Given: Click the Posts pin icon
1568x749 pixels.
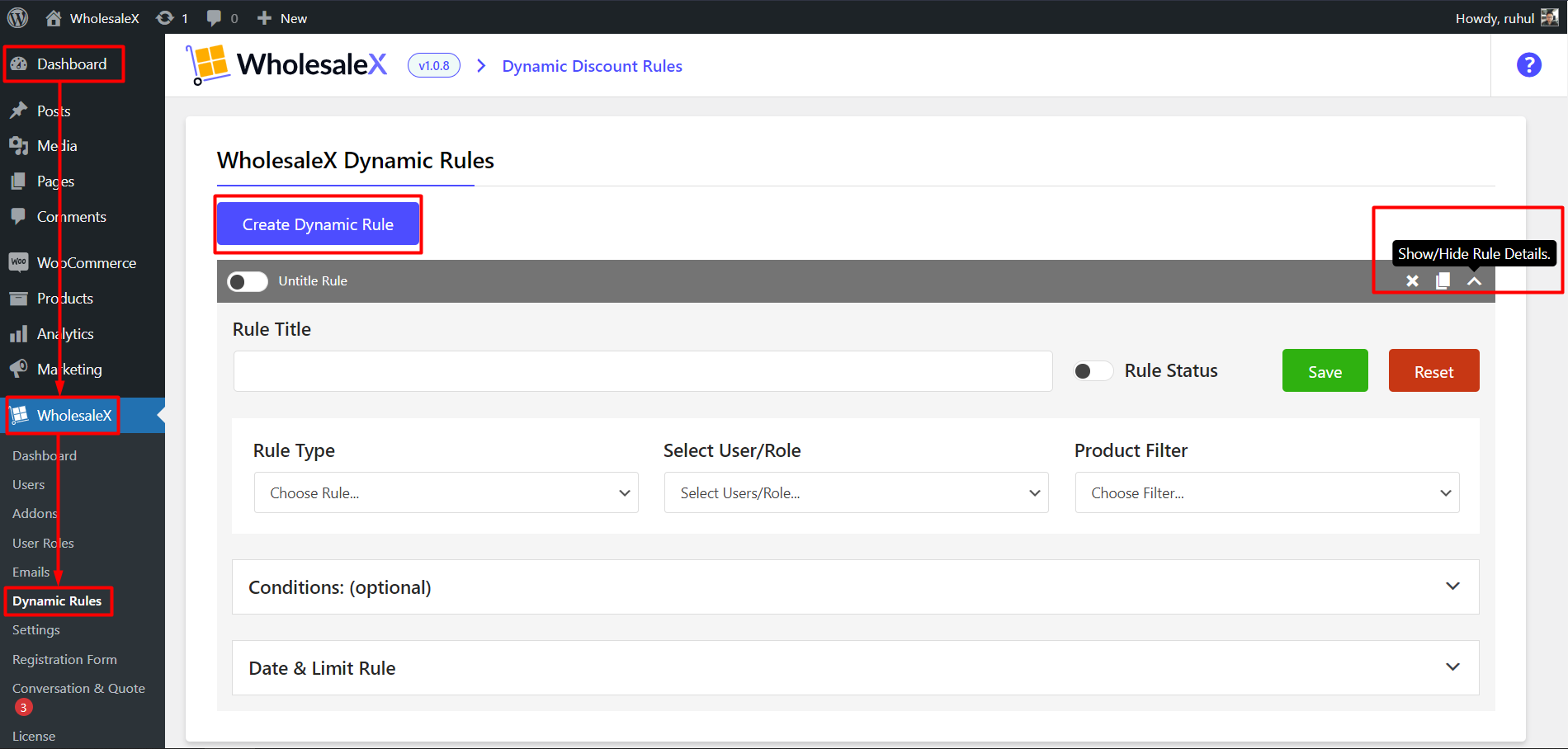Looking at the screenshot, I should point(18,111).
